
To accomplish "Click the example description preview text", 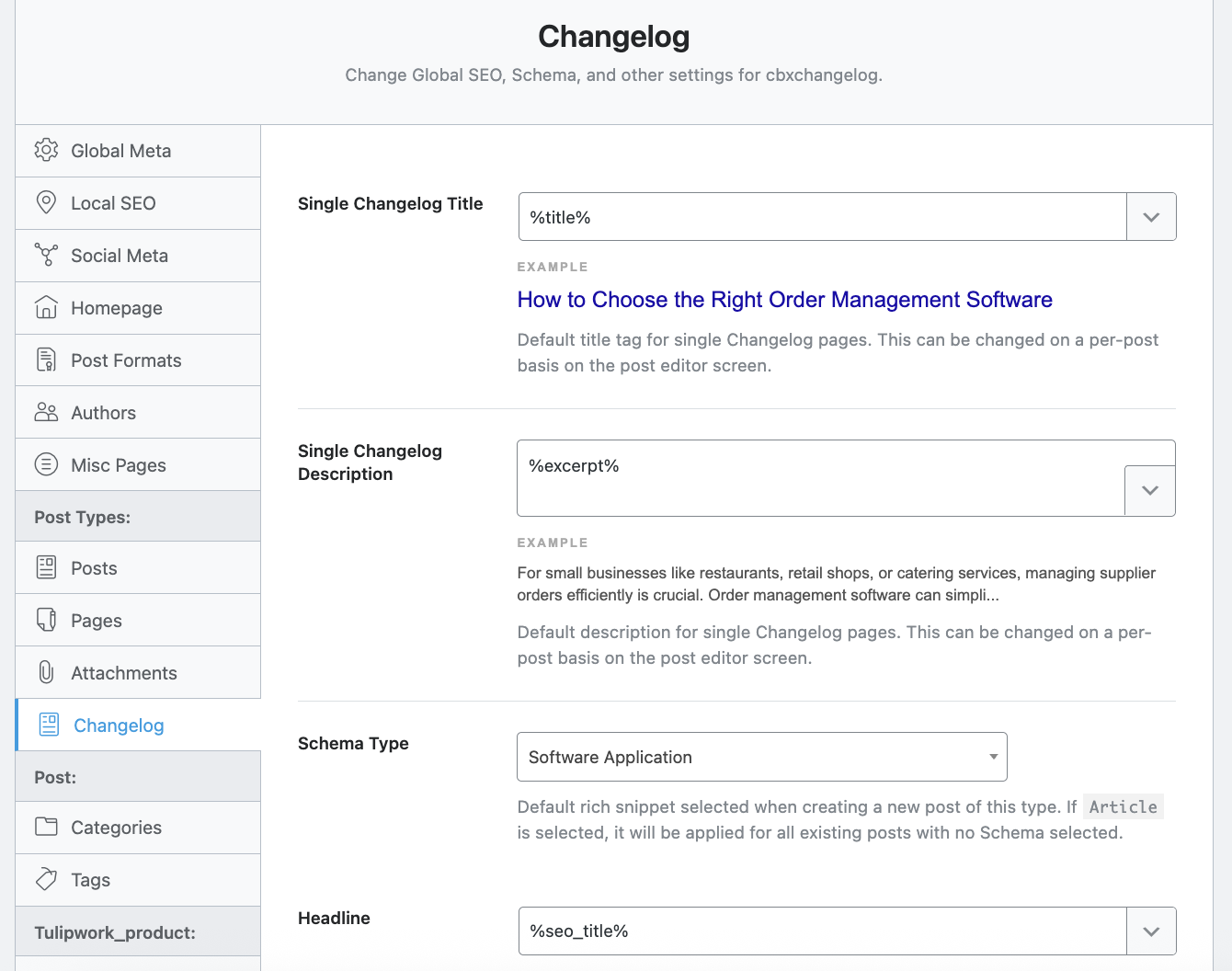I will click(836, 584).
